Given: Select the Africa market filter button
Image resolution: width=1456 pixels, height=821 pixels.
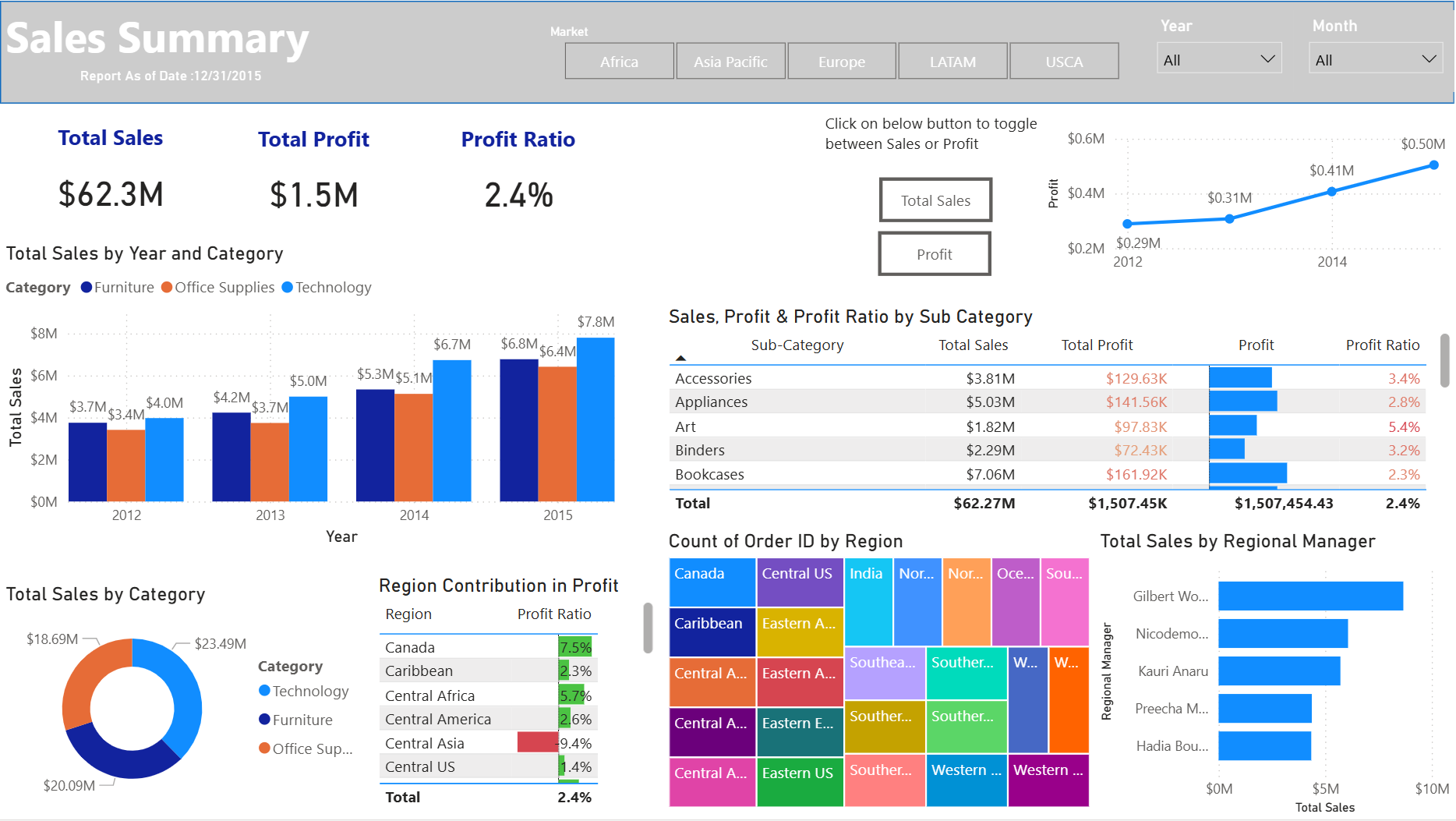Looking at the screenshot, I should 619,61.
